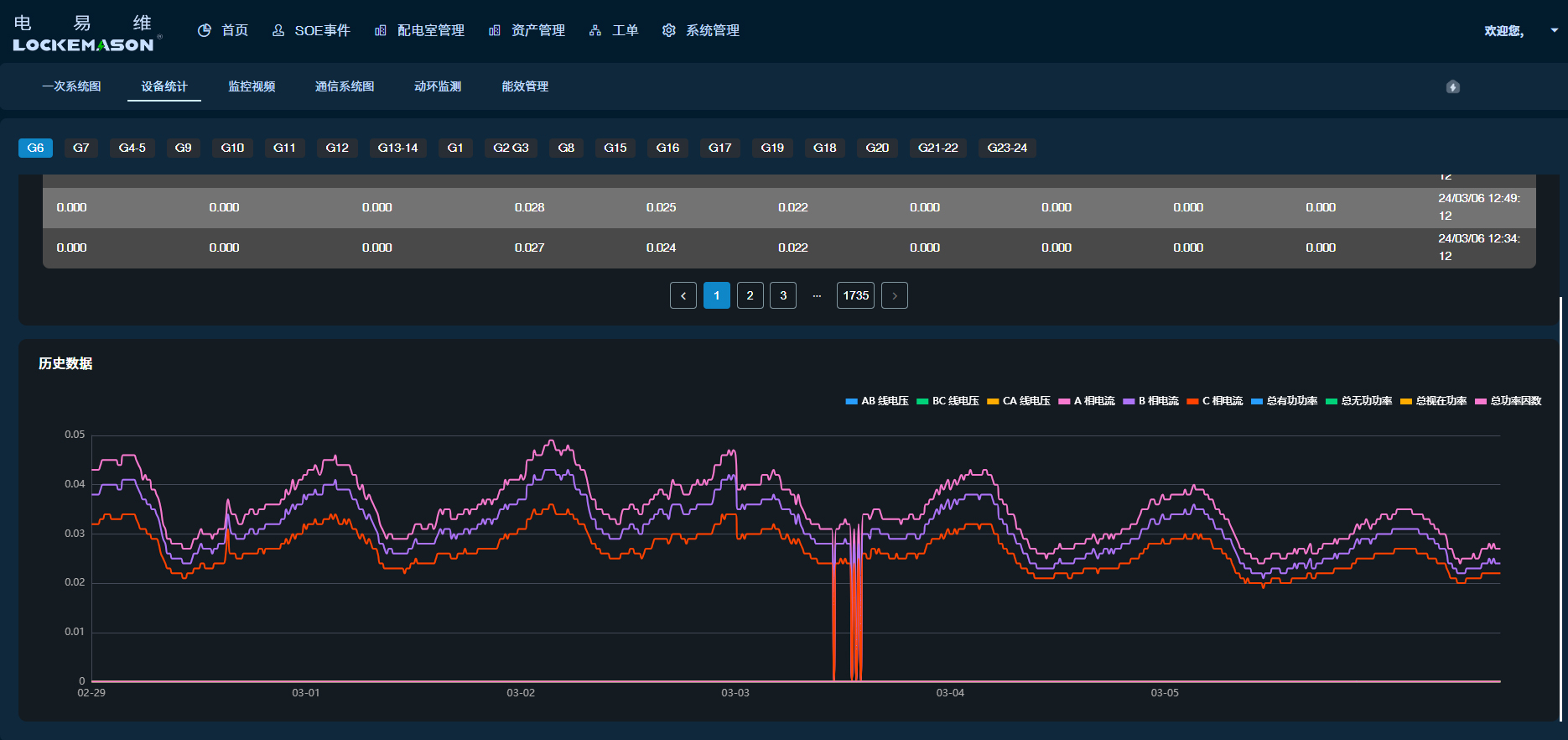Jump to last page 1735

pyautogui.click(x=855, y=295)
